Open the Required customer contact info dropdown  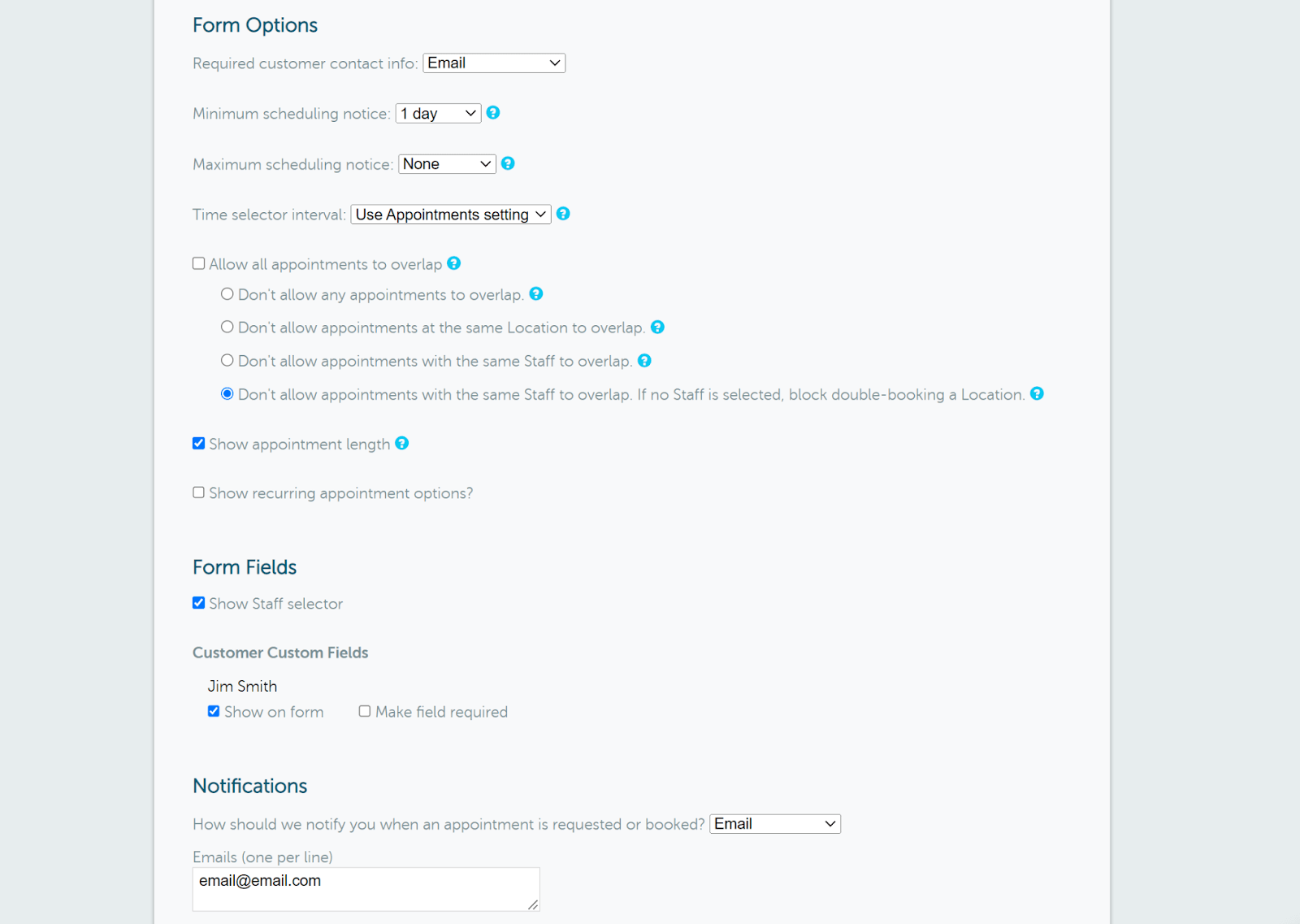tap(493, 63)
